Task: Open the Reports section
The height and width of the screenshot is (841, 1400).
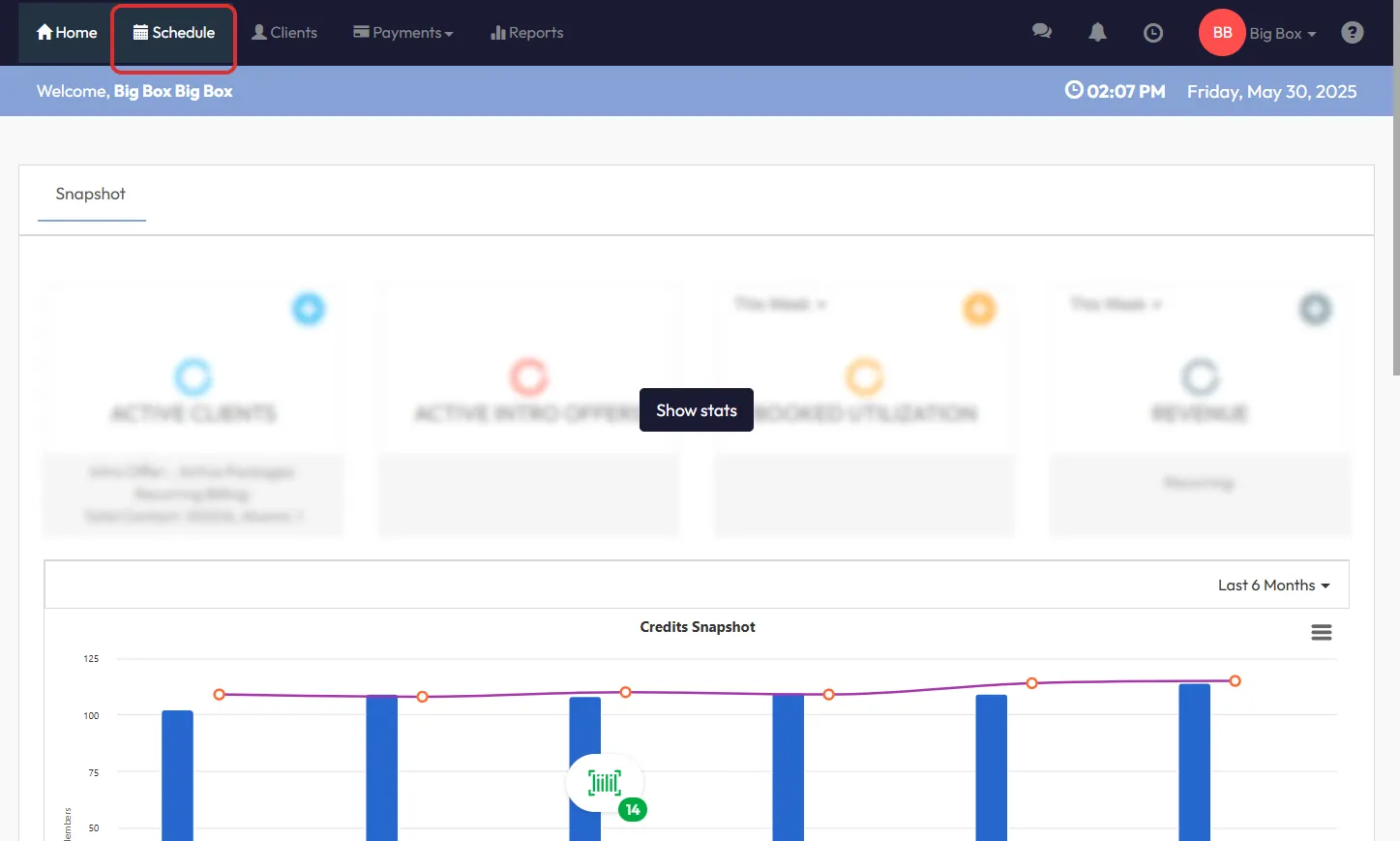Action: 527,33
